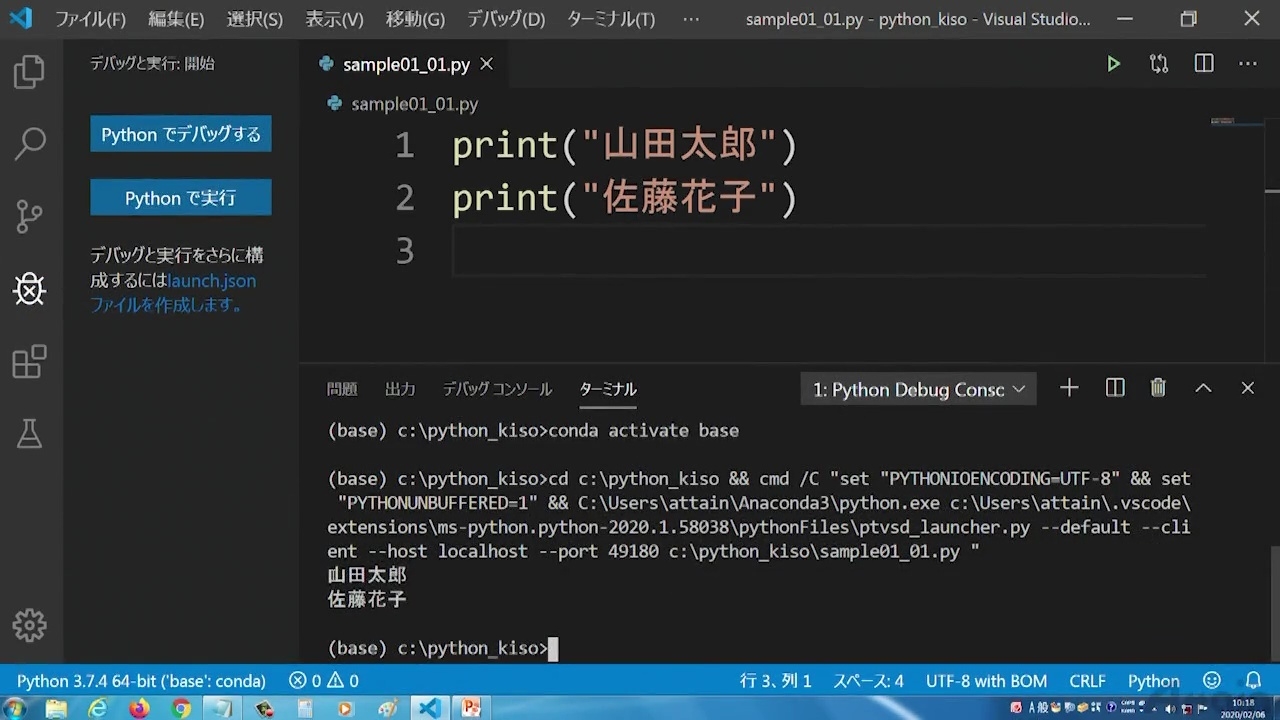Run sample01_01.py with the play button

1114,63
